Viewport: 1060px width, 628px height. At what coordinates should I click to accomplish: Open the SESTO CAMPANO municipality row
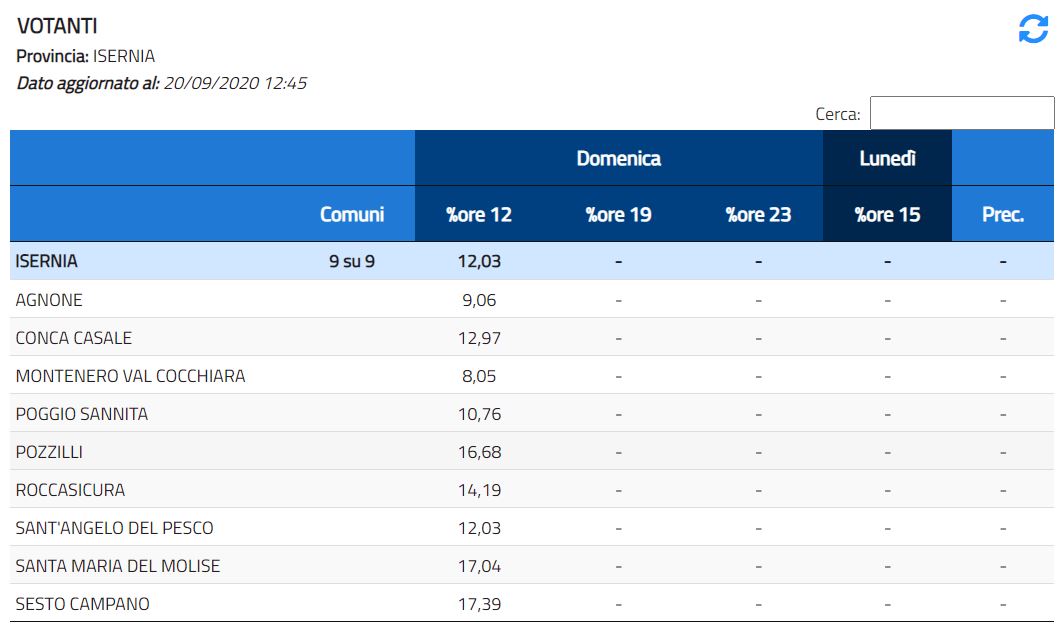tap(532, 603)
